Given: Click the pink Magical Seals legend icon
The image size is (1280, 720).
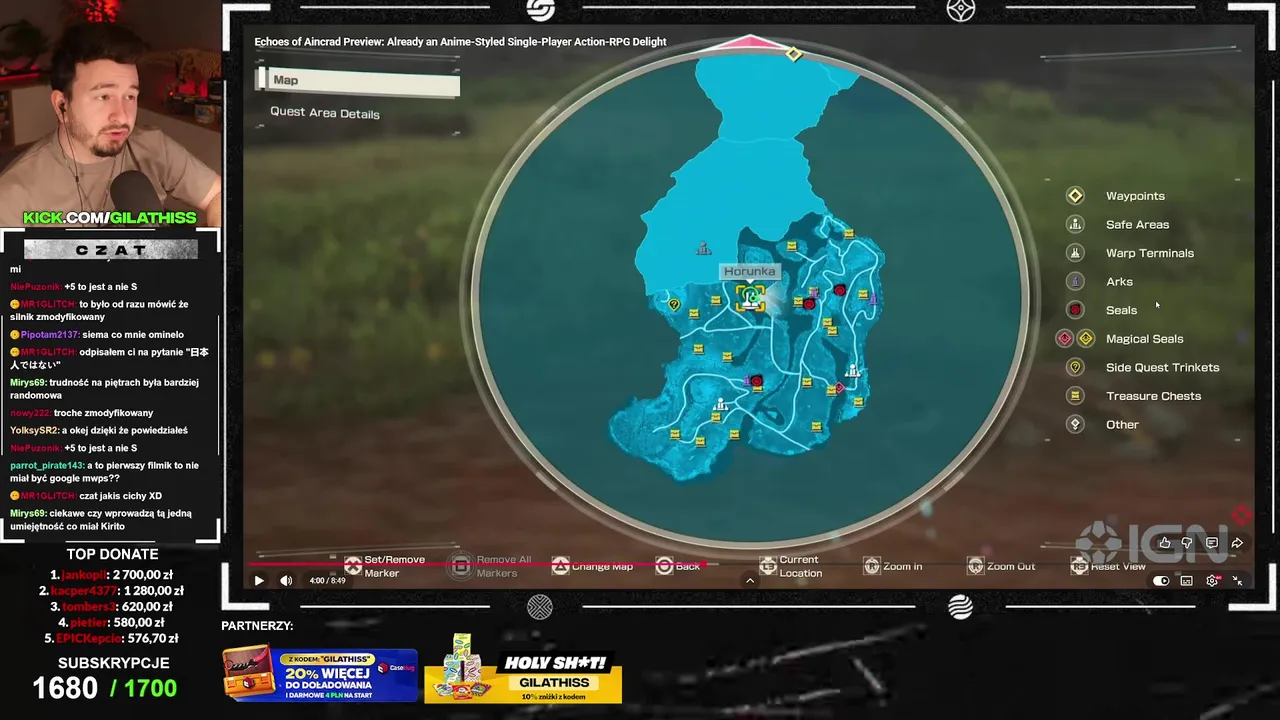Looking at the screenshot, I should coord(1065,339).
